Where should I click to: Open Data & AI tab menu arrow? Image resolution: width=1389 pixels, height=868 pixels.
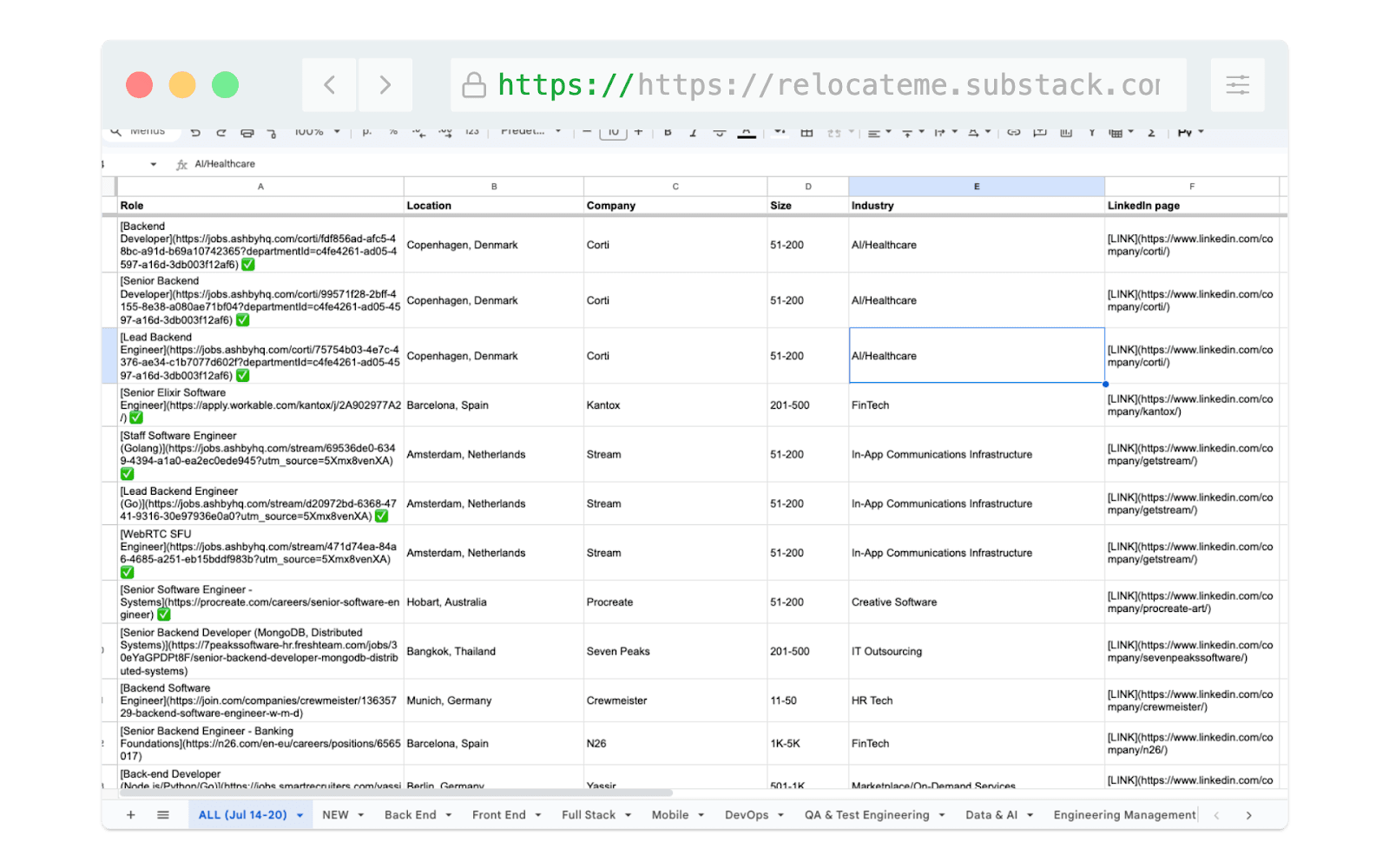click(x=1030, y=816)
